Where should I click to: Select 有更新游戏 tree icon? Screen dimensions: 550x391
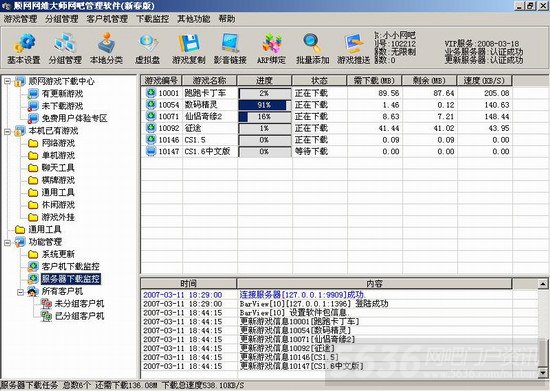[x=33, y=94]
